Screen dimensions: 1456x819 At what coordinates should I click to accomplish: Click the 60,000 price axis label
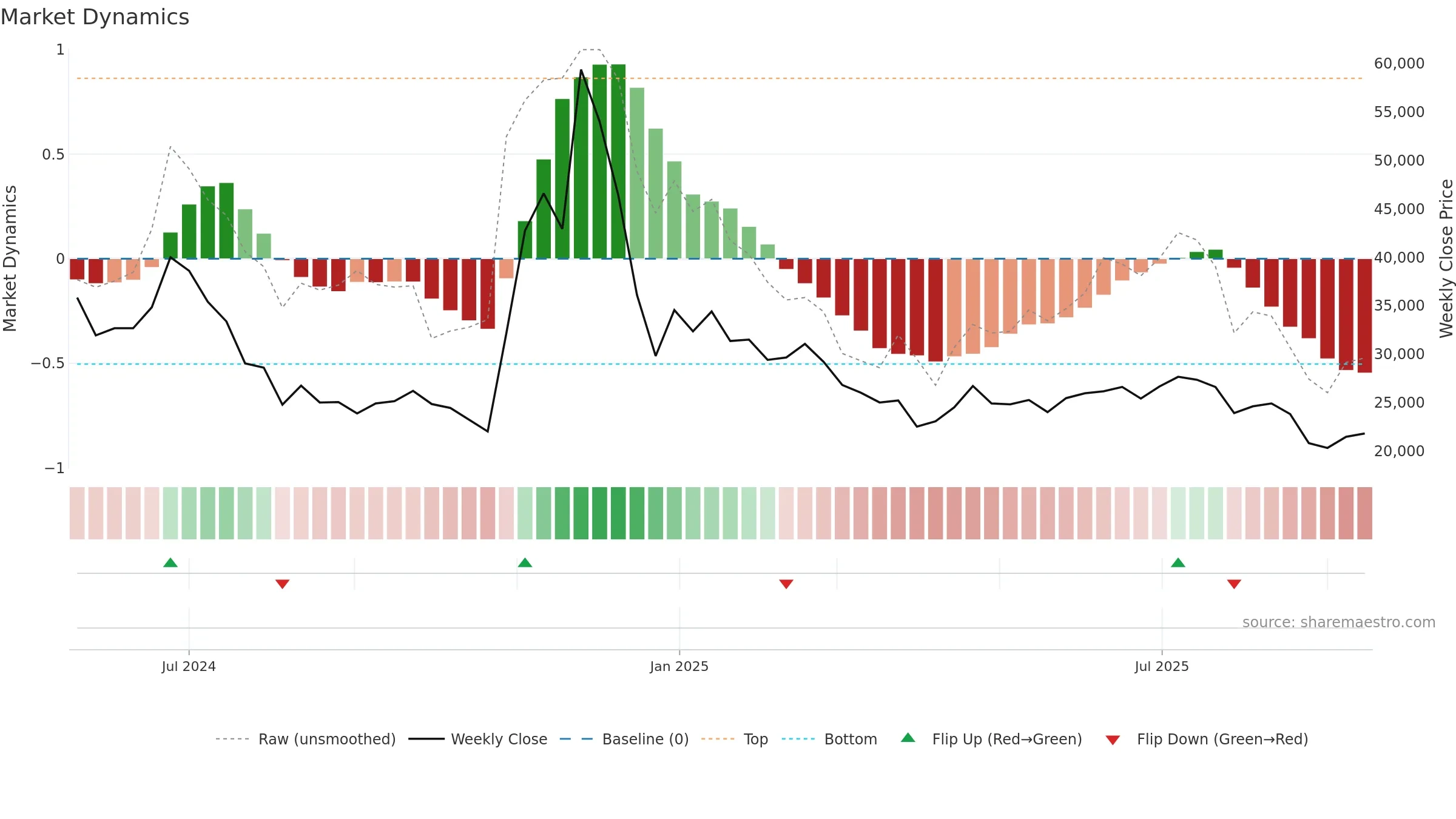point(1399,63)
